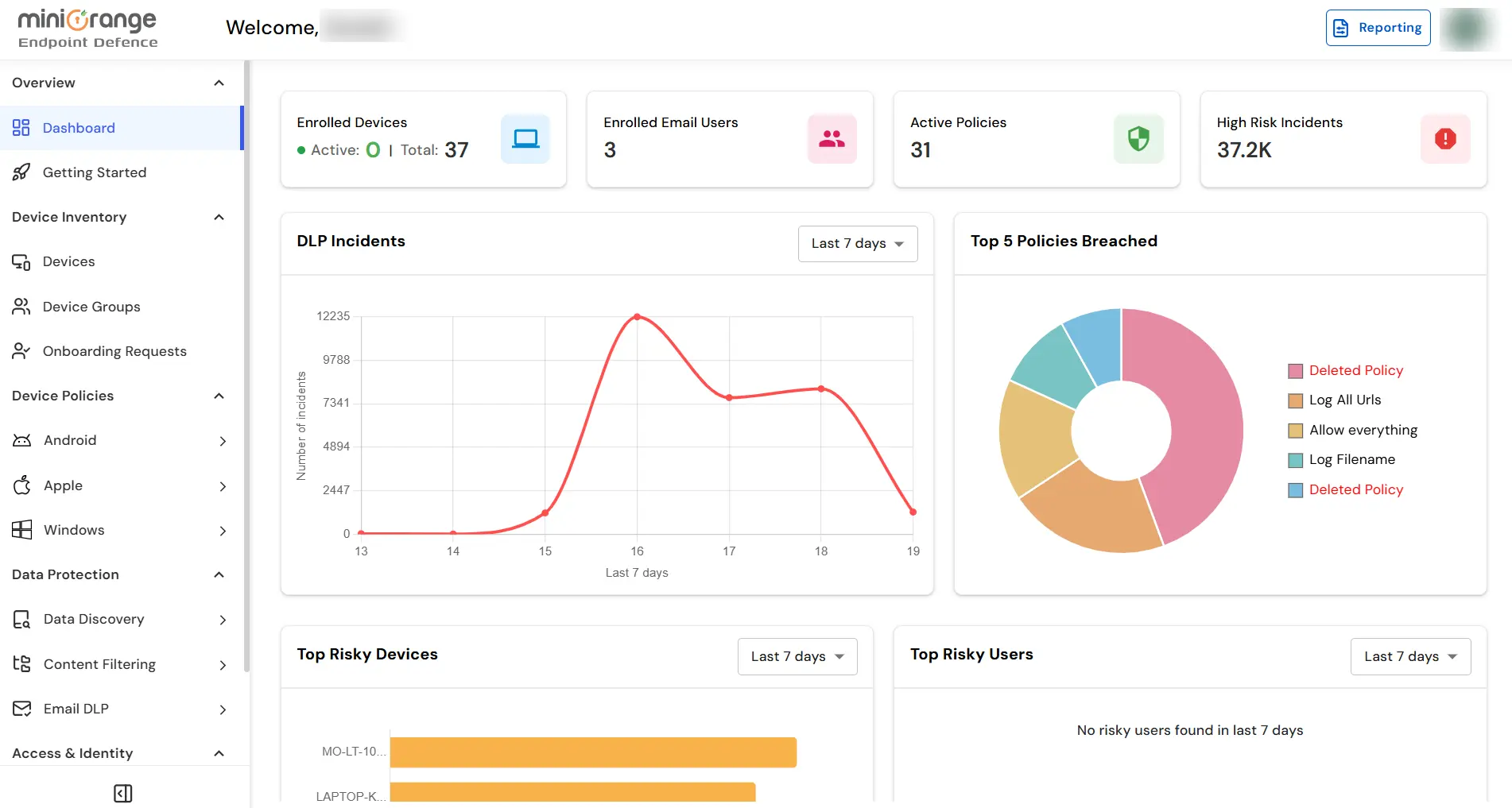
Task: Select the Getting Started rocket icon
Action: click(21, 172)
